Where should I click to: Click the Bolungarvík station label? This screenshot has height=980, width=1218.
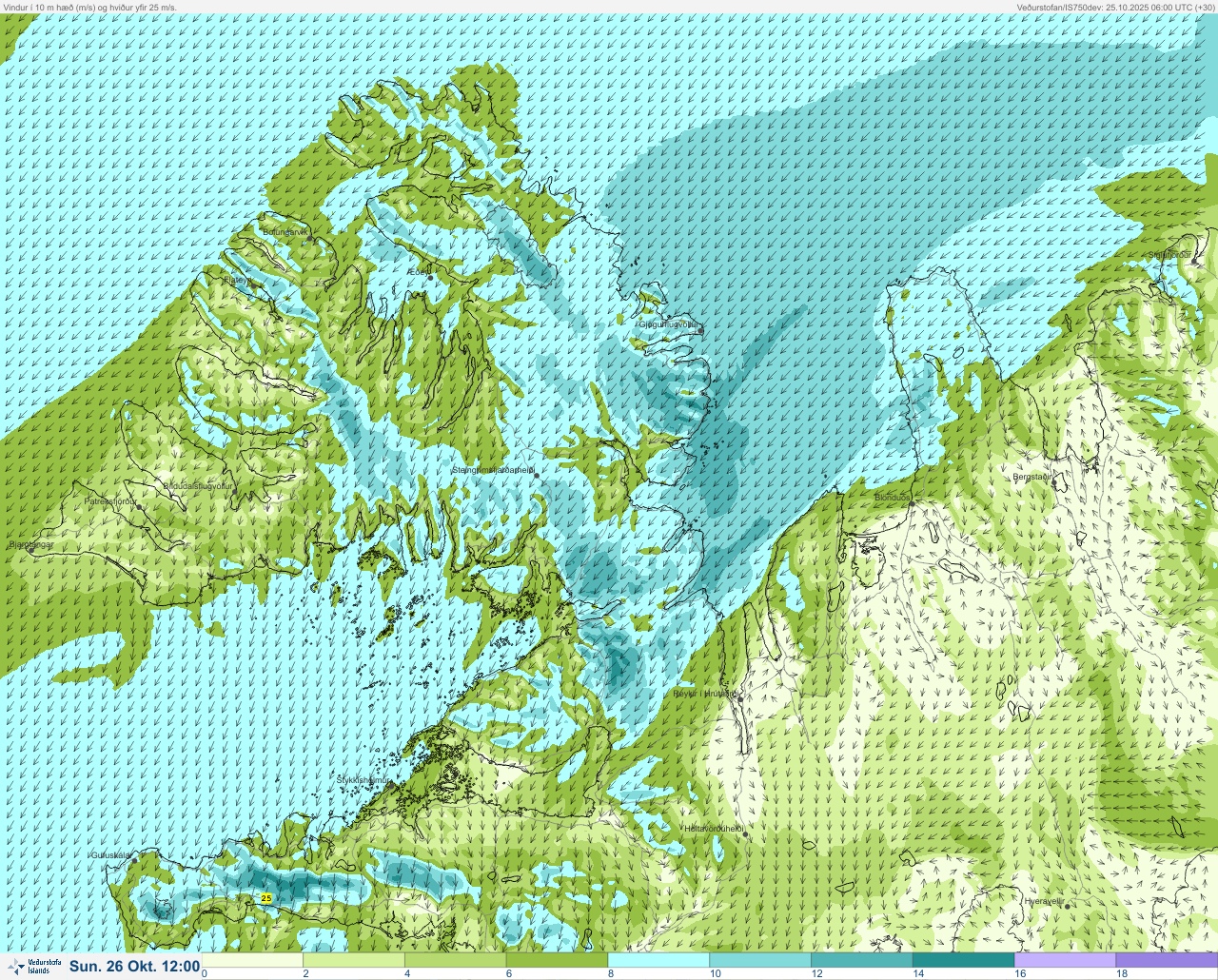[x=285, y=231]
